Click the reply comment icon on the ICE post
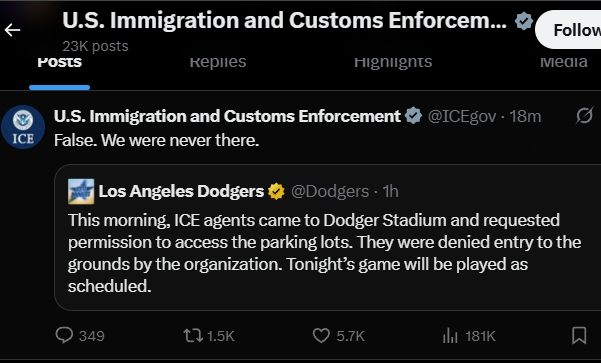Viewport: 601px width, 363px height. pos(64,335)
